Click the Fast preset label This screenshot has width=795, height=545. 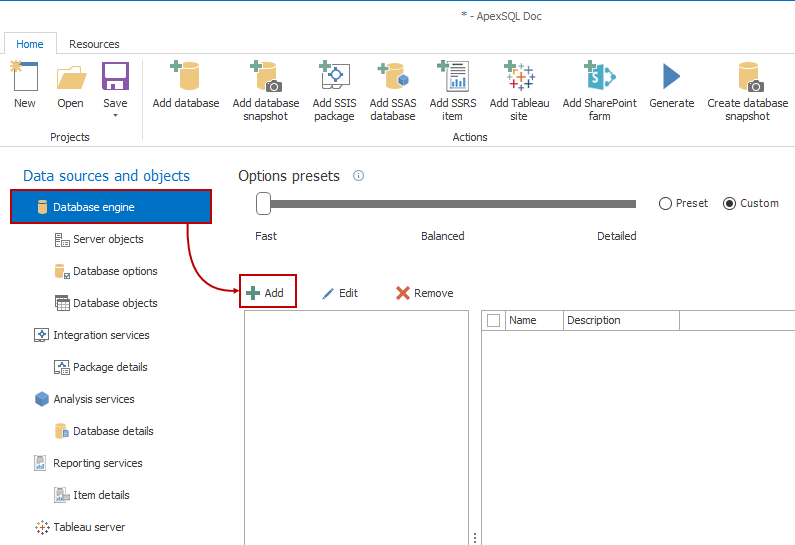tap(266, 236)
